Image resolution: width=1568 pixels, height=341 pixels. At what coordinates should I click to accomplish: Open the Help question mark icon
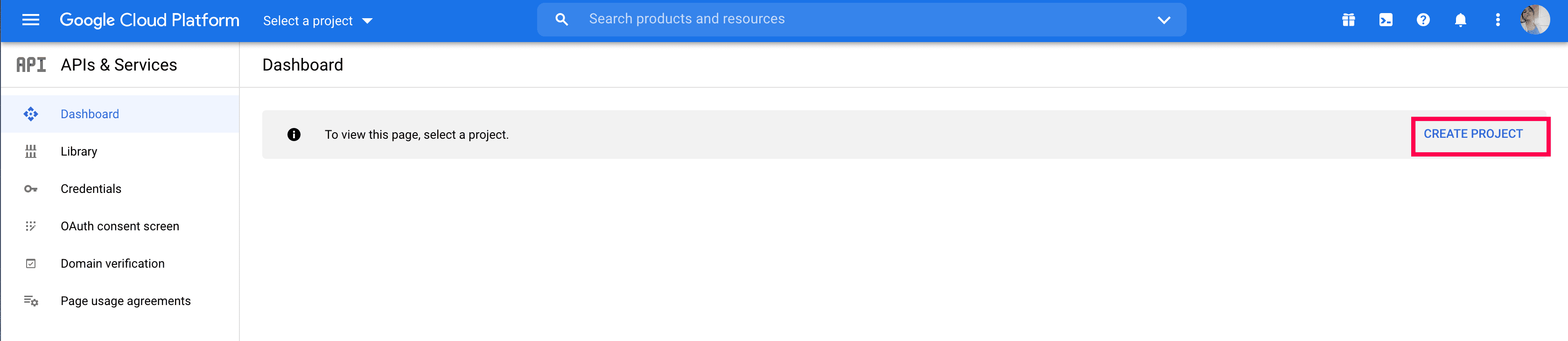1422,20
